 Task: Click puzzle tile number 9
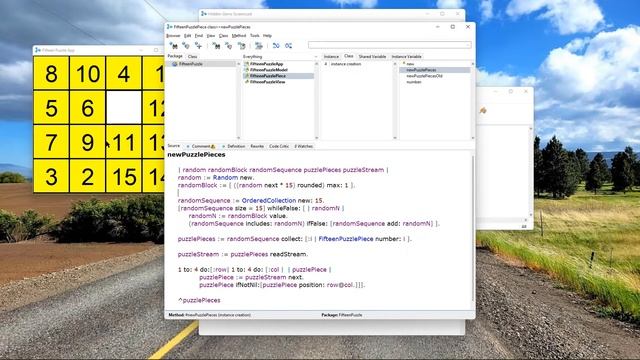pyautogui.click(x=87, y=142)
